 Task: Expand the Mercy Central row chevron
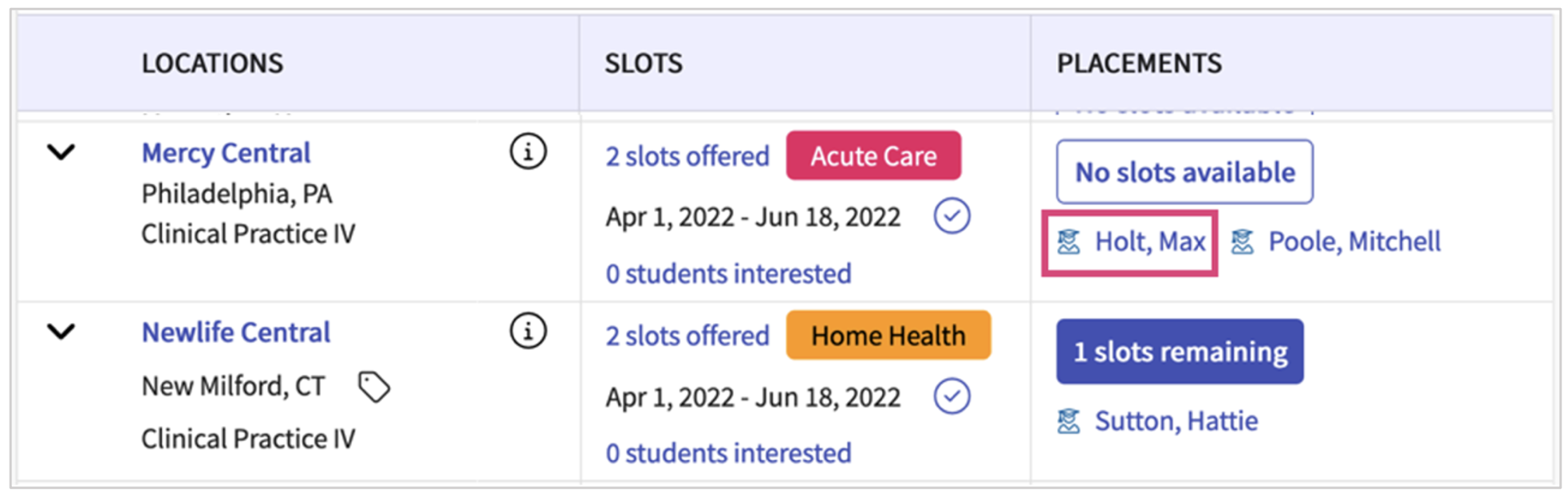point(61,152)
